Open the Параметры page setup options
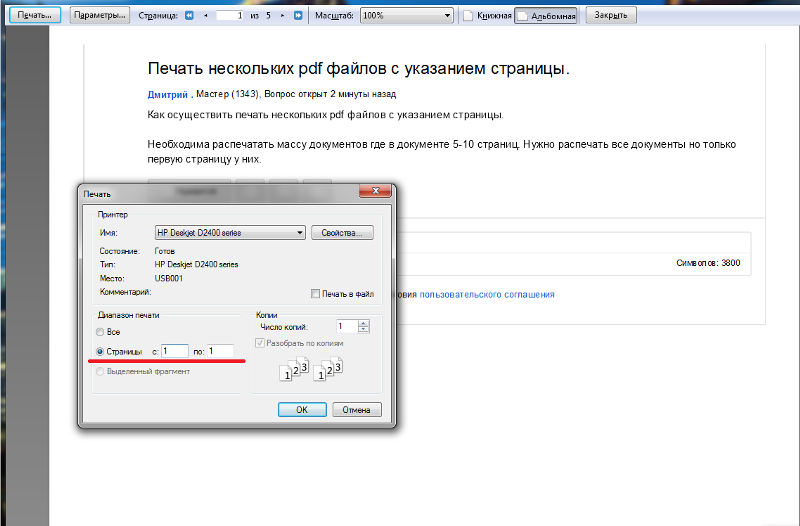800x526 pixels. pos(100,16)
